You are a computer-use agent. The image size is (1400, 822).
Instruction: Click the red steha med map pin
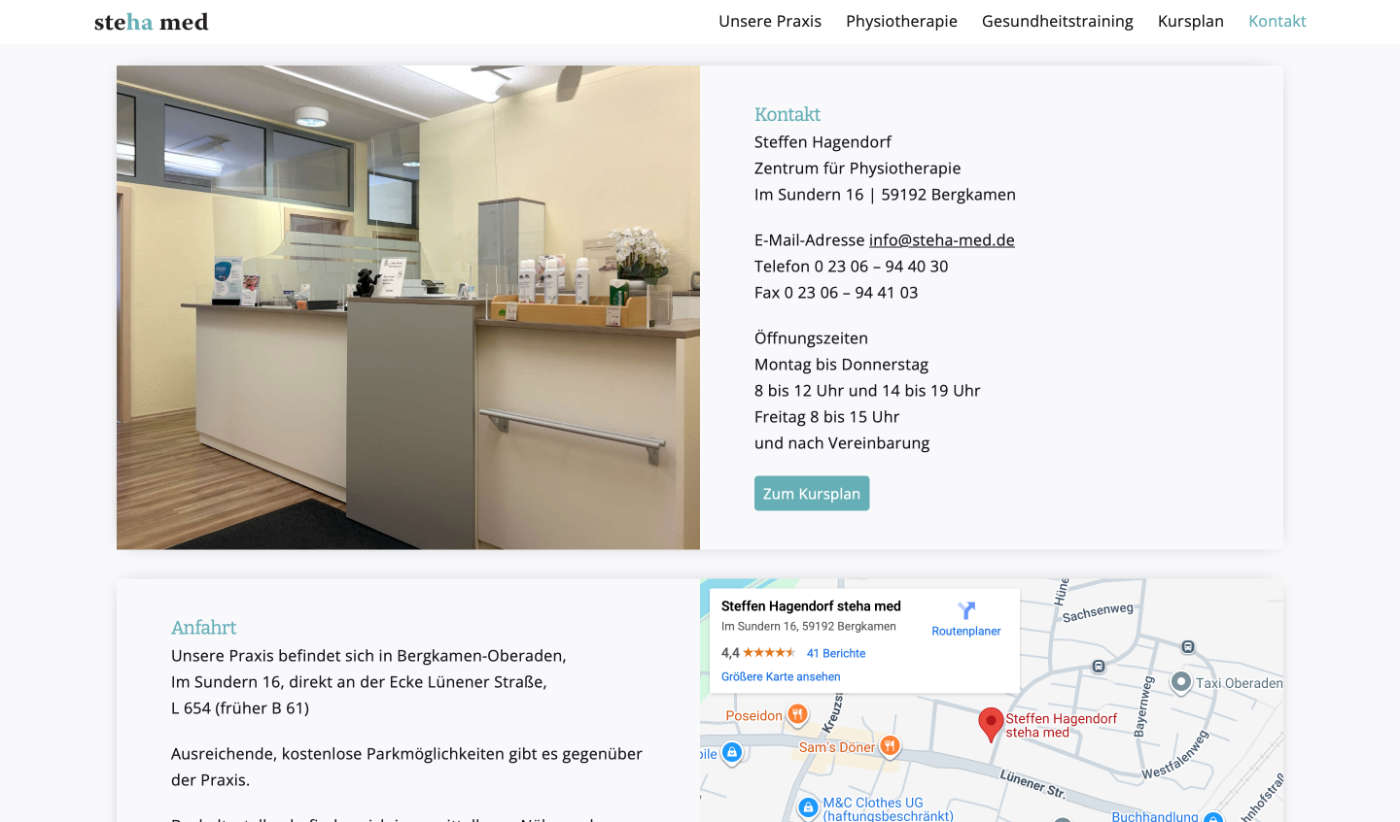pyautogui.click(x=990, y=723)
